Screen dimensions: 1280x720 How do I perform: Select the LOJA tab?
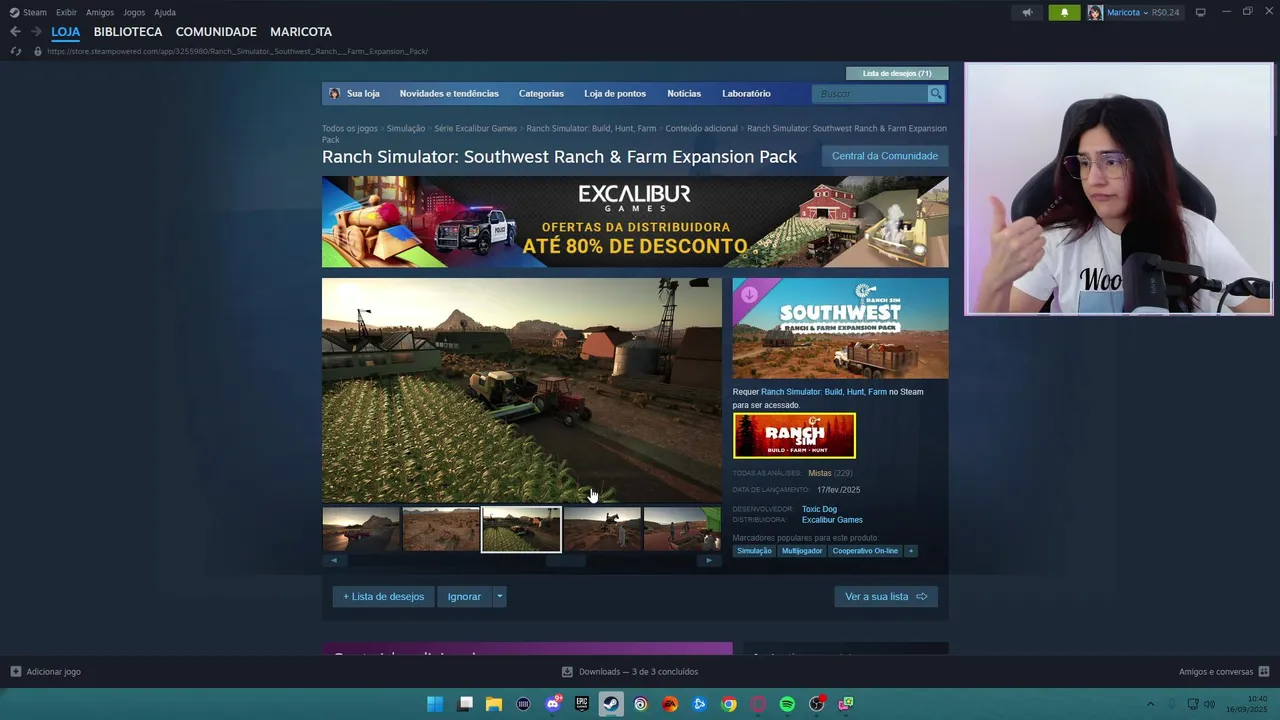pos(66,32)
